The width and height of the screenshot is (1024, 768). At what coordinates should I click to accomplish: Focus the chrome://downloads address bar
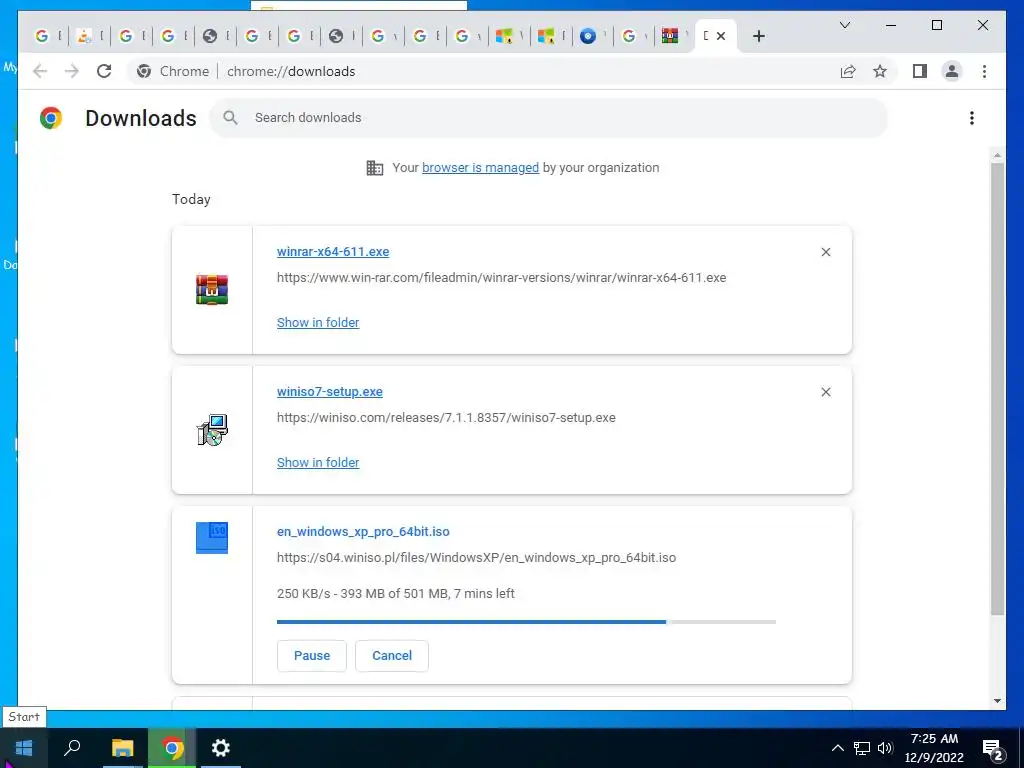tap(291, 71)
